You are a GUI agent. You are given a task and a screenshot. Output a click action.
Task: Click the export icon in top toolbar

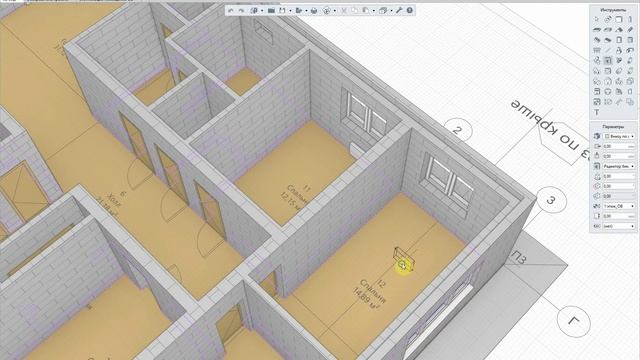point(299,11)
